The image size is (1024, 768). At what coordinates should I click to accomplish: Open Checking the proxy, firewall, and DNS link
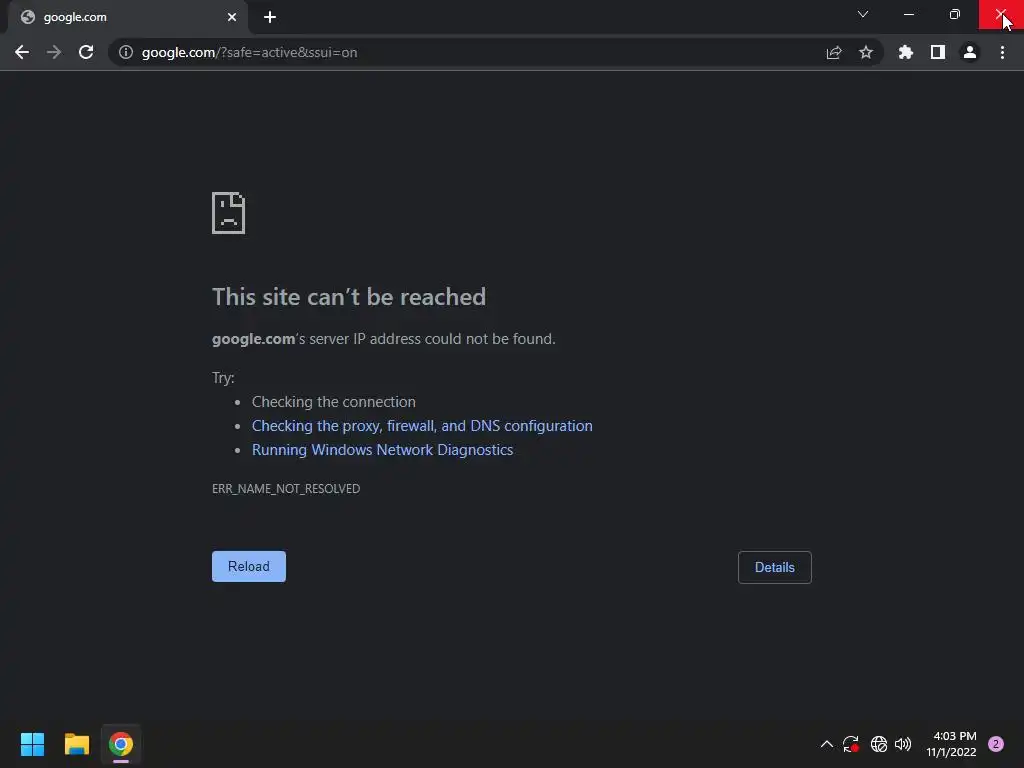[x=423, y=426]
